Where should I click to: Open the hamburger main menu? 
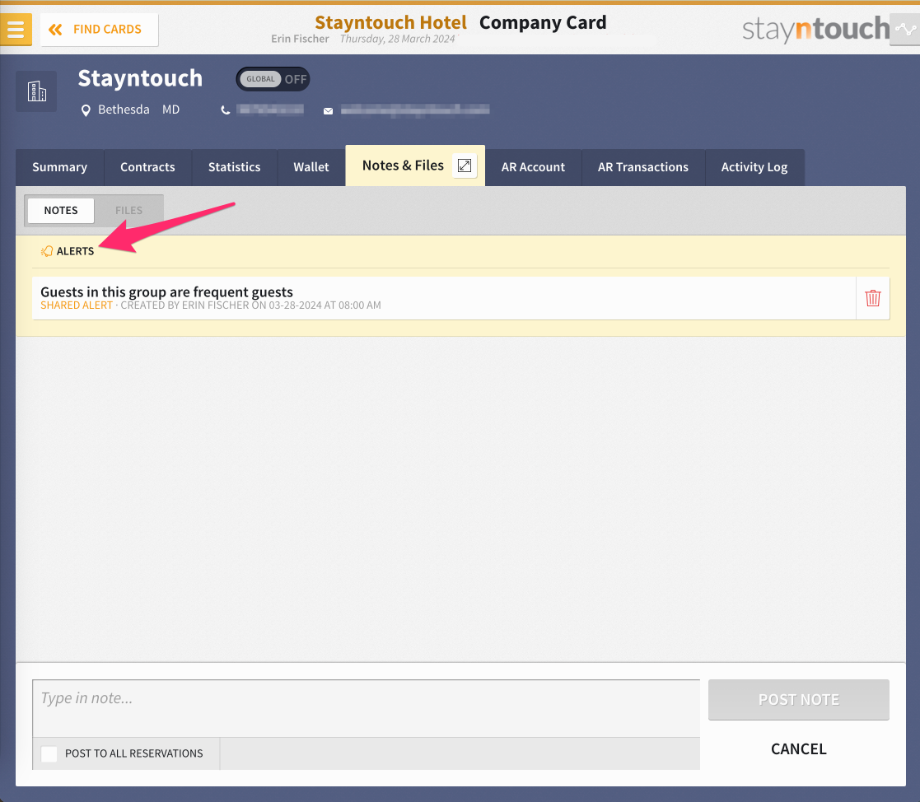[16, 29]
